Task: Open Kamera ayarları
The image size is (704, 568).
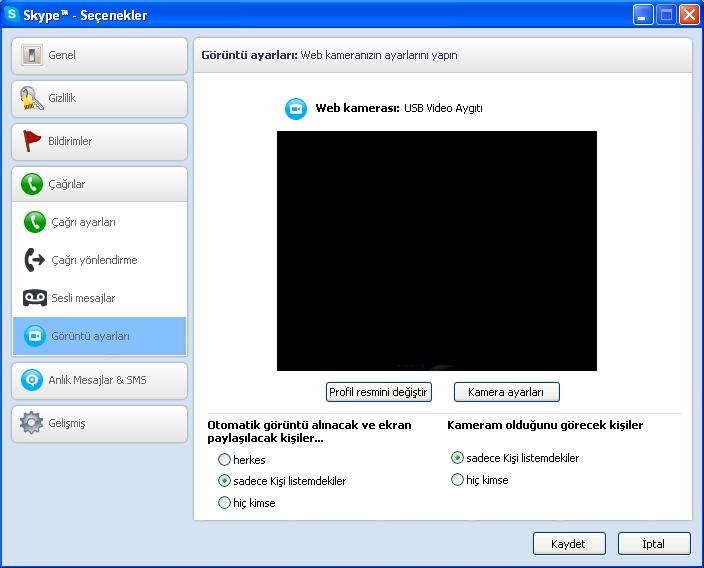Action: click(x=506, y=392)
